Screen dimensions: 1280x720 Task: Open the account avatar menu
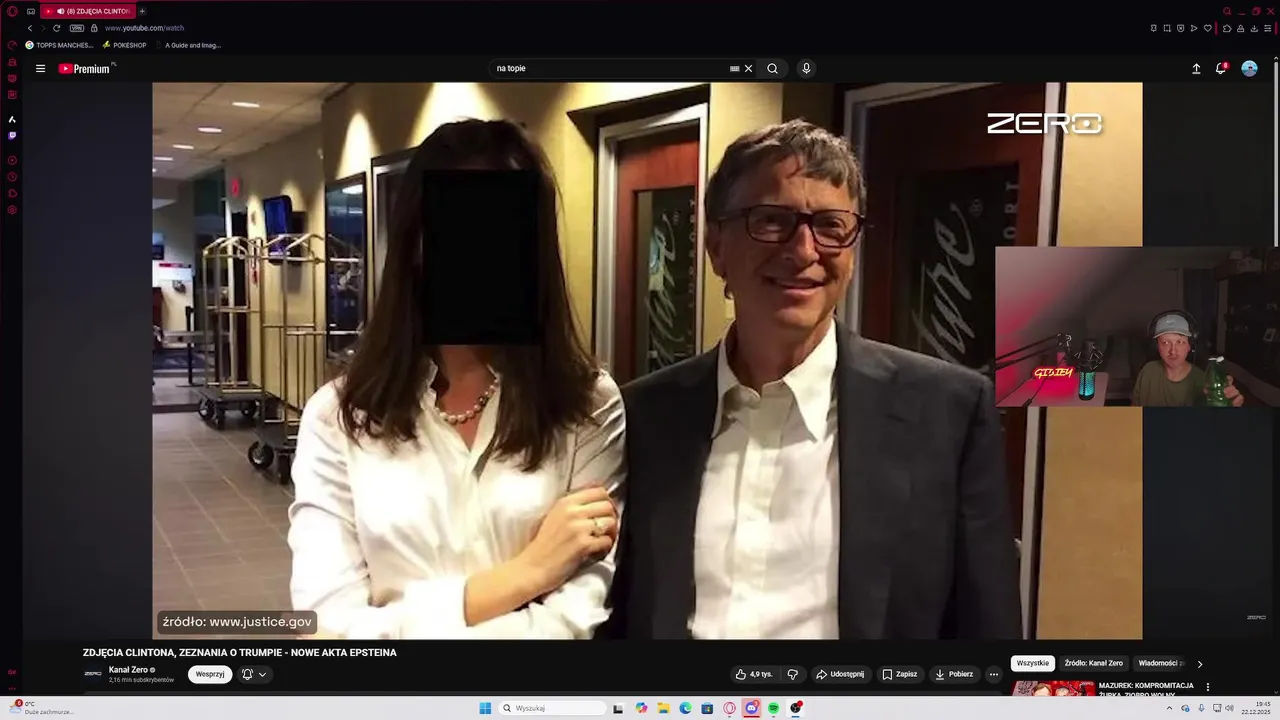(x=1249, y=68)
